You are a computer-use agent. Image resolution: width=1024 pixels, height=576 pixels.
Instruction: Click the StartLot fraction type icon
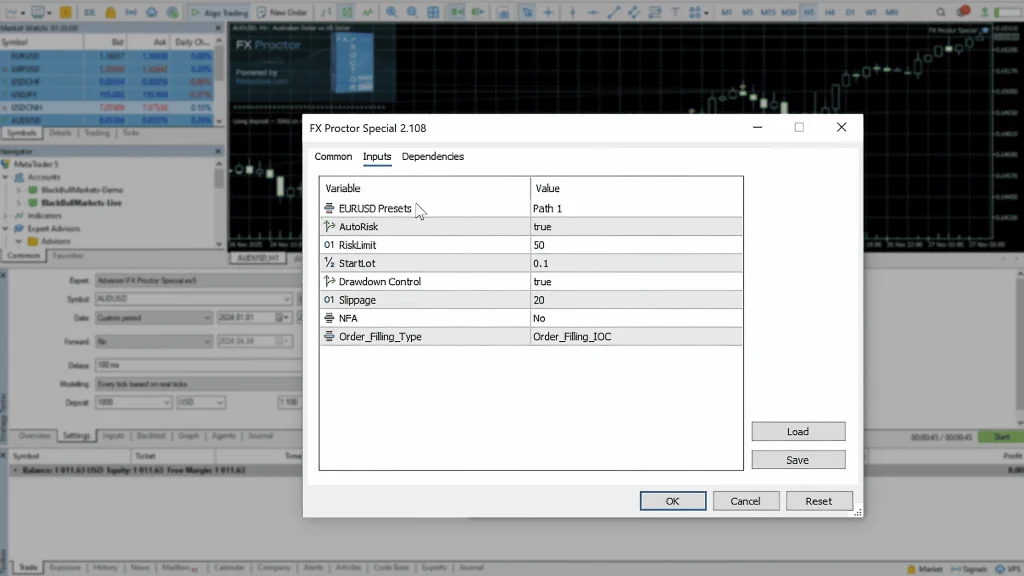click(x=330, y=264)
